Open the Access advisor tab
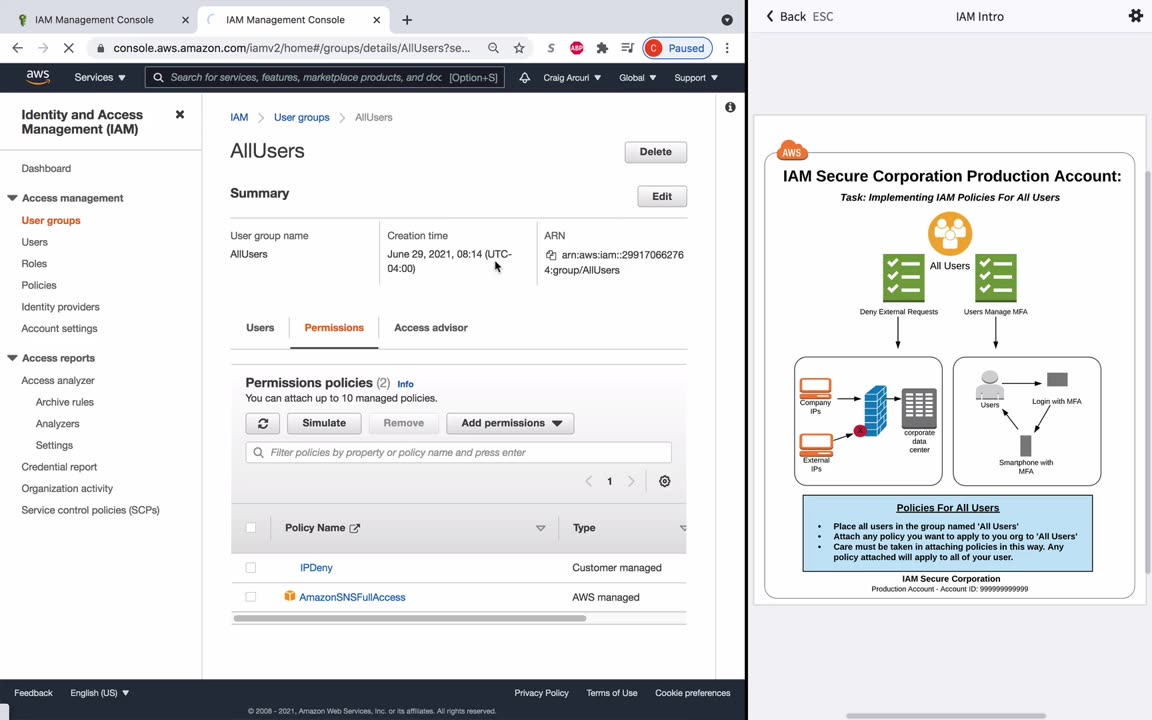Viewport: 1152px width, 720px height. coord(430,328)
